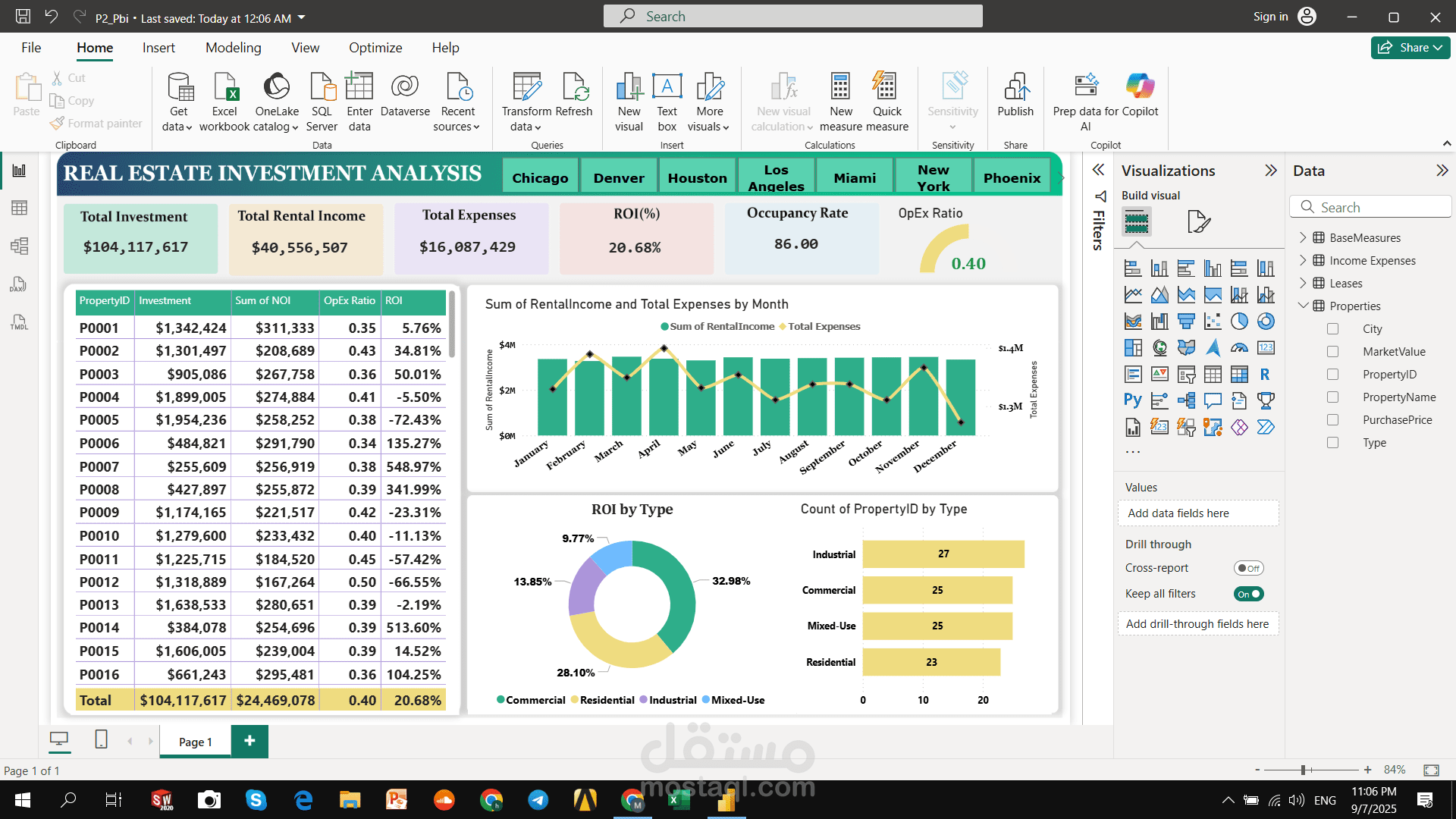1456x819 pixels.
Task: Expand the Leases table
Action: (x=1303, y=283)
